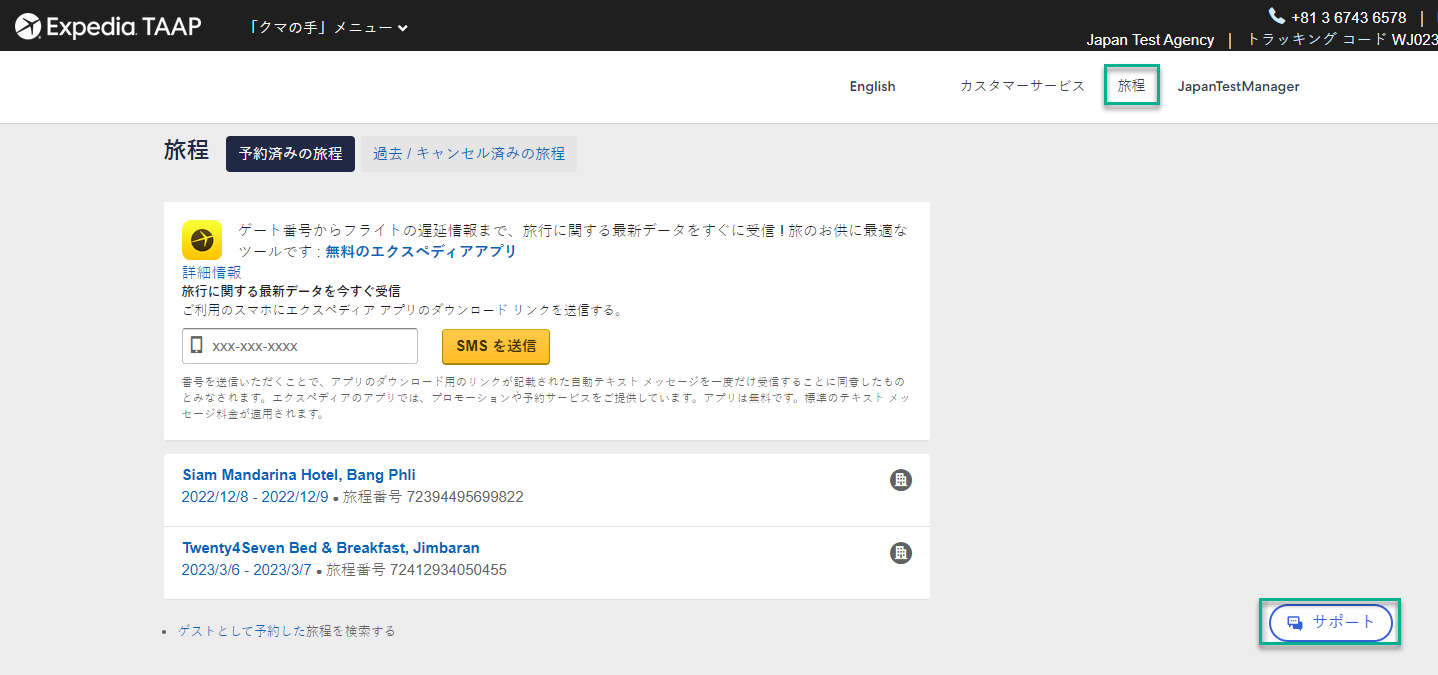
Task: Click dates 2023/3/6 - 2023/3/7
Action: 247,570
